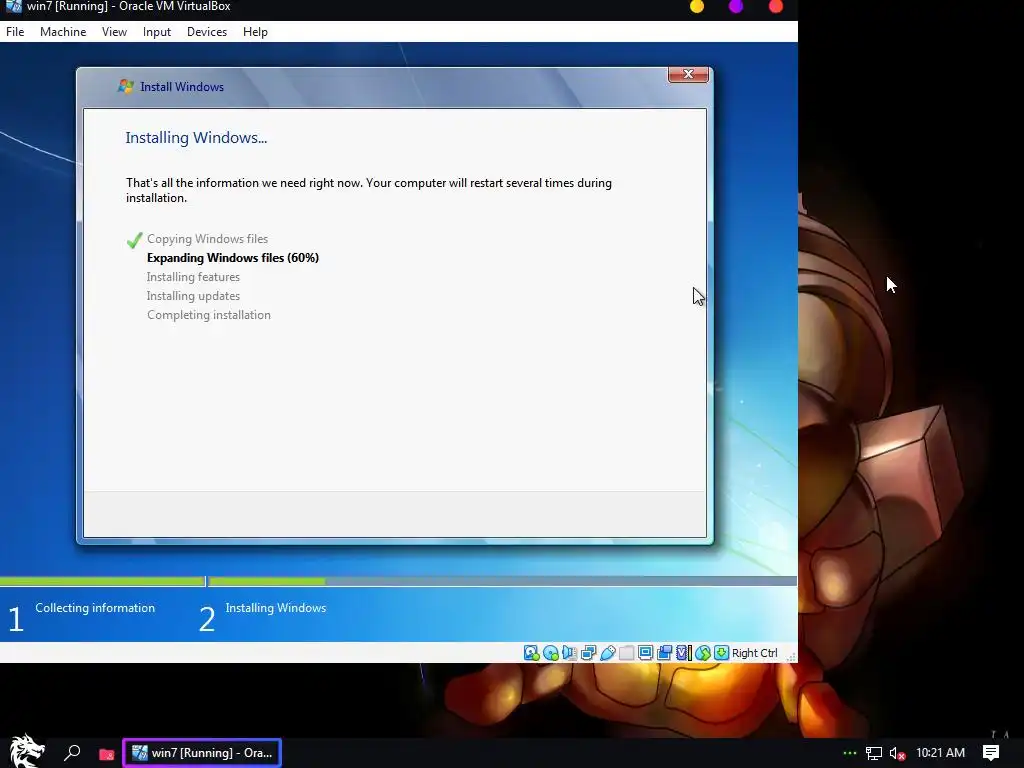Click the network tray icon

tap(874, 754)
